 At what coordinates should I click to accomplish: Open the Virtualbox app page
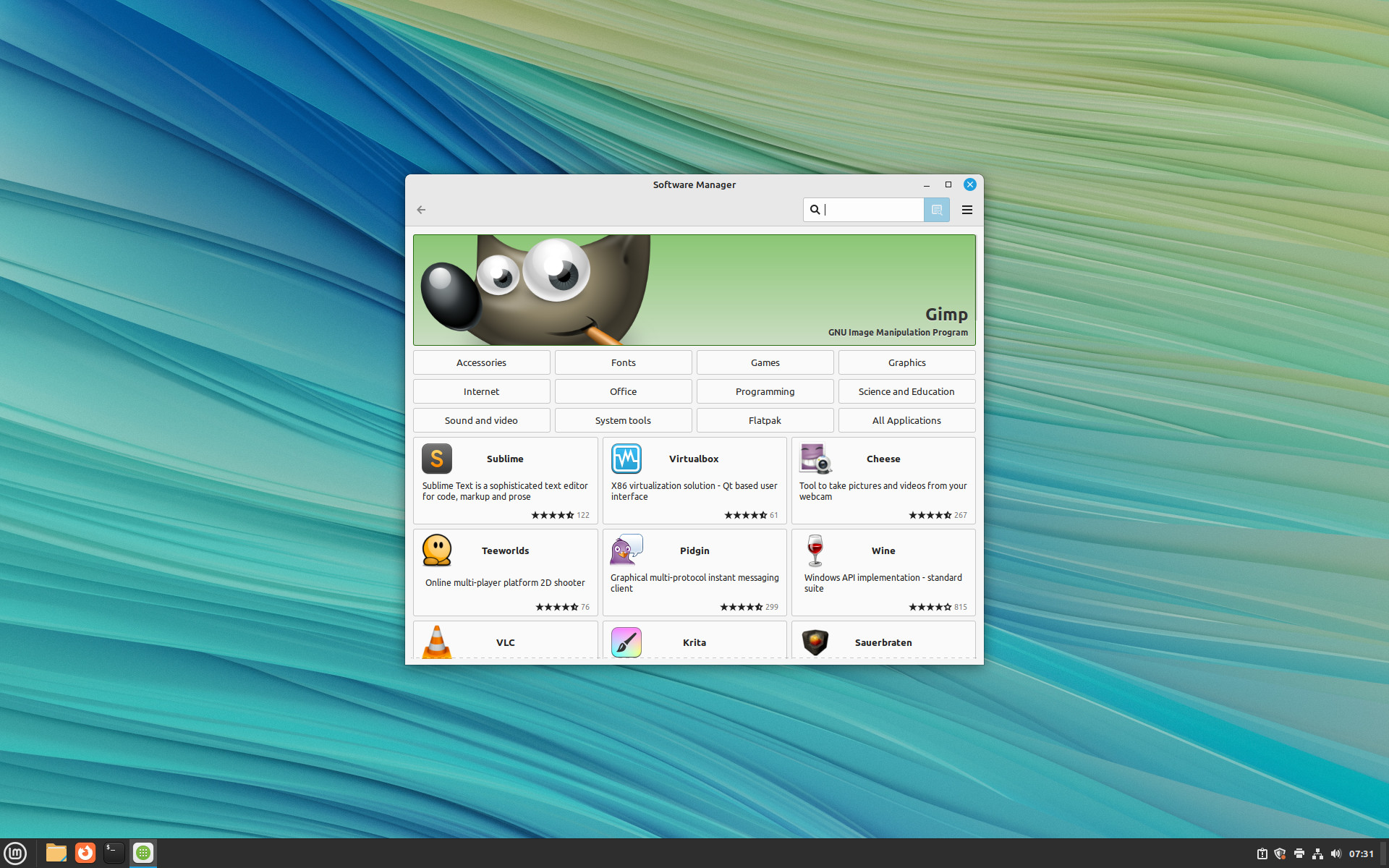[694, 479]
